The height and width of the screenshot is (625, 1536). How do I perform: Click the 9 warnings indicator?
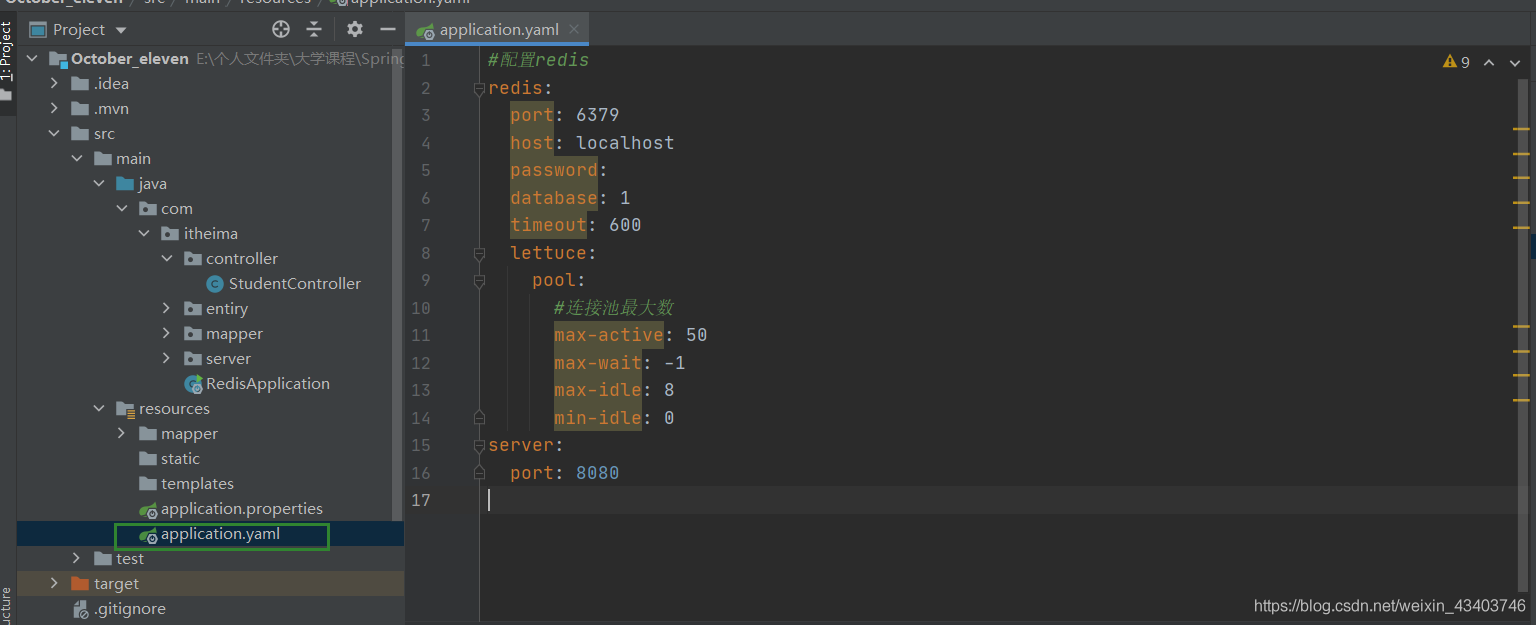1457,61
